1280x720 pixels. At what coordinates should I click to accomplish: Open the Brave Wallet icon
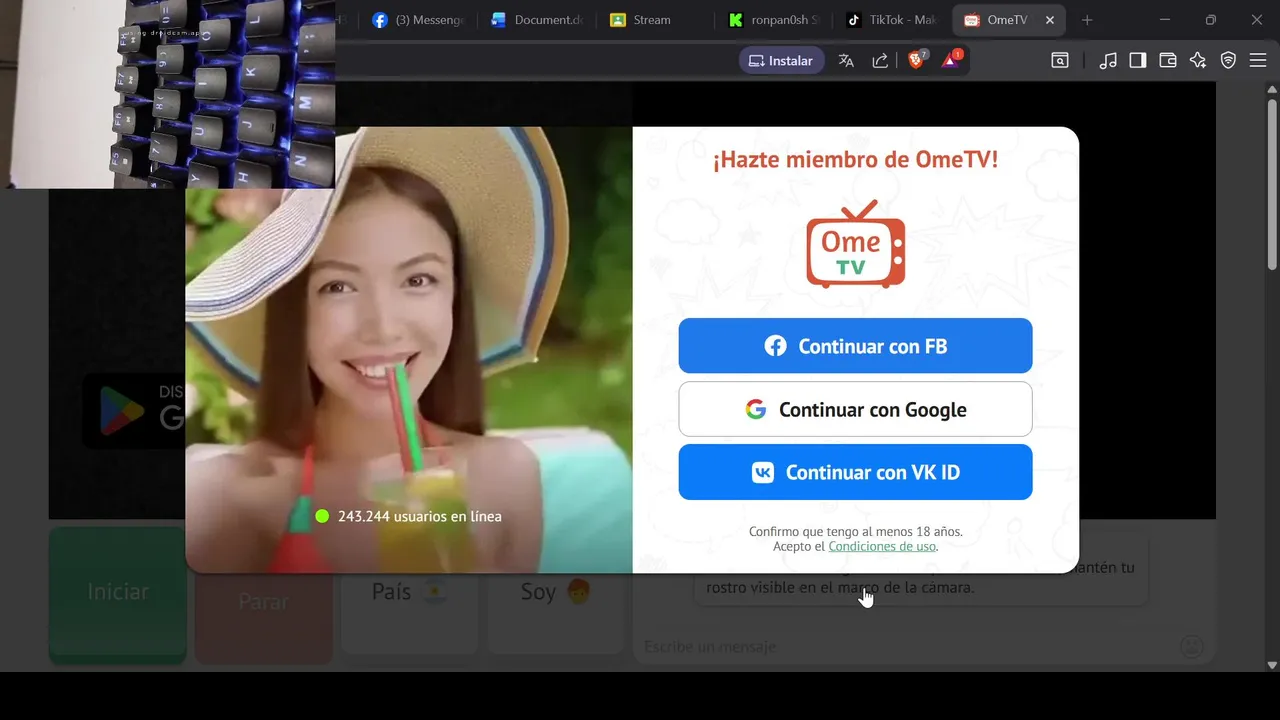(1167, 61)
